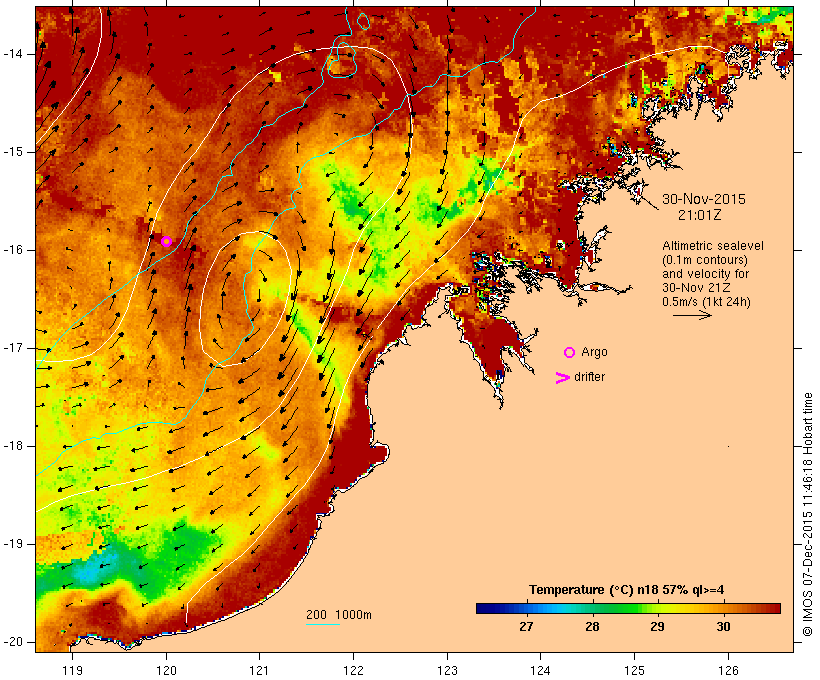Click the 119 longitude axis label
The height and width of the screenshot is (680, 820).
pos(72,670)
